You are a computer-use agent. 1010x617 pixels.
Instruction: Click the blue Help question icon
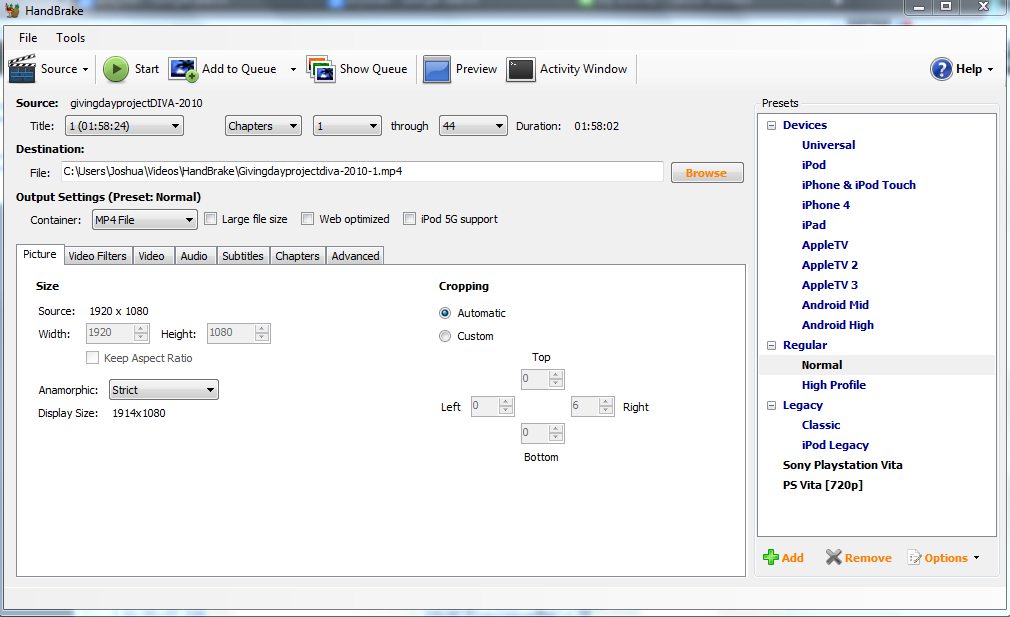(x=941, y=69)
